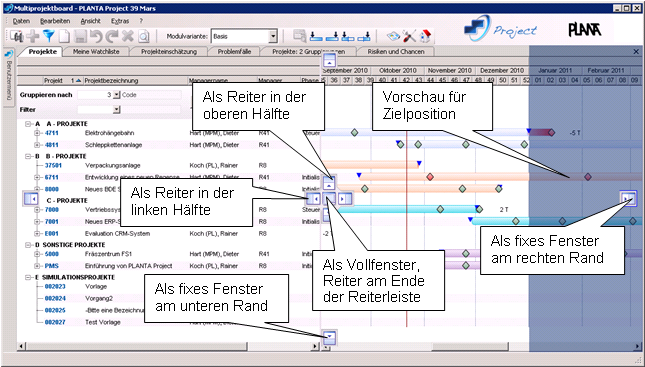Switch to the Problemfälle tab
This screenshot has height=367, width=645.
(x=234, y=52)
